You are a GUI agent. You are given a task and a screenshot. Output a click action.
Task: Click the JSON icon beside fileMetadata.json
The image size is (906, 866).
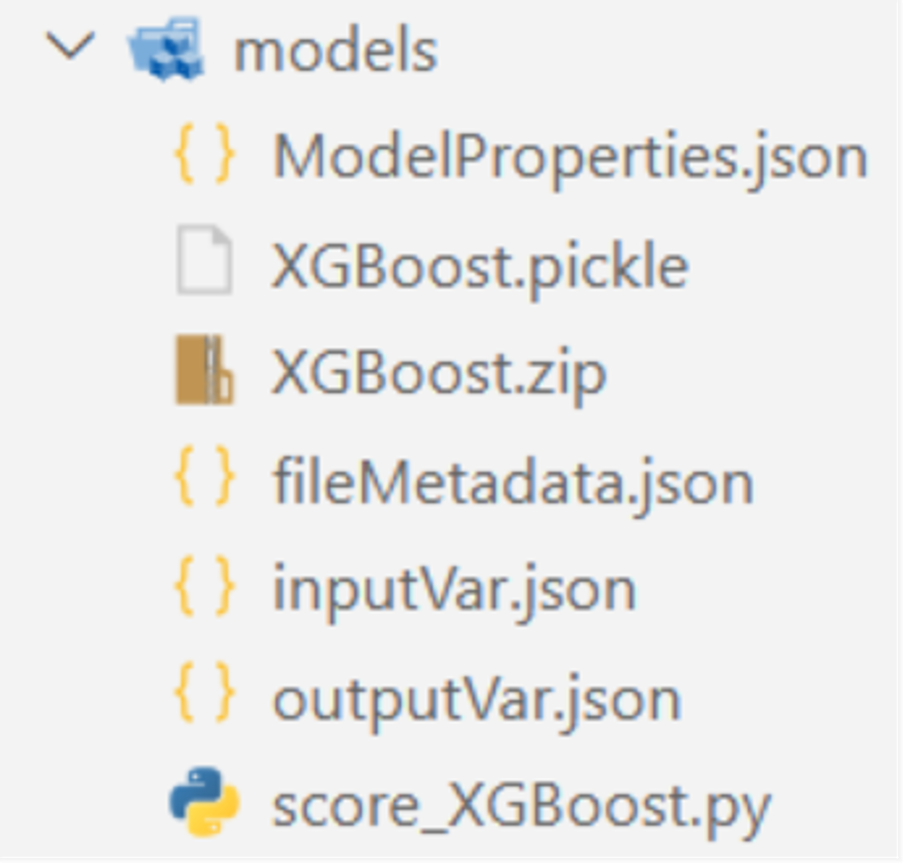(205, 481)
